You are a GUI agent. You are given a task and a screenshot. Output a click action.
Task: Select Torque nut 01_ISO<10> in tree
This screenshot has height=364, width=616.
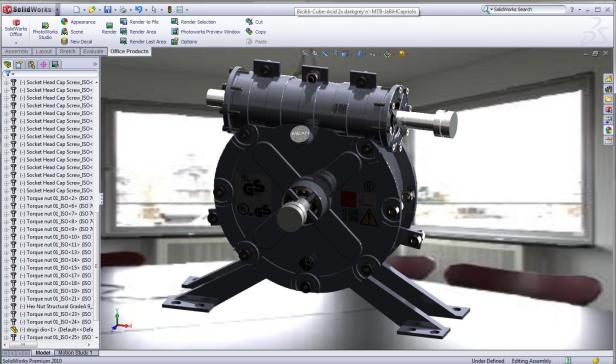click(55, 237)
